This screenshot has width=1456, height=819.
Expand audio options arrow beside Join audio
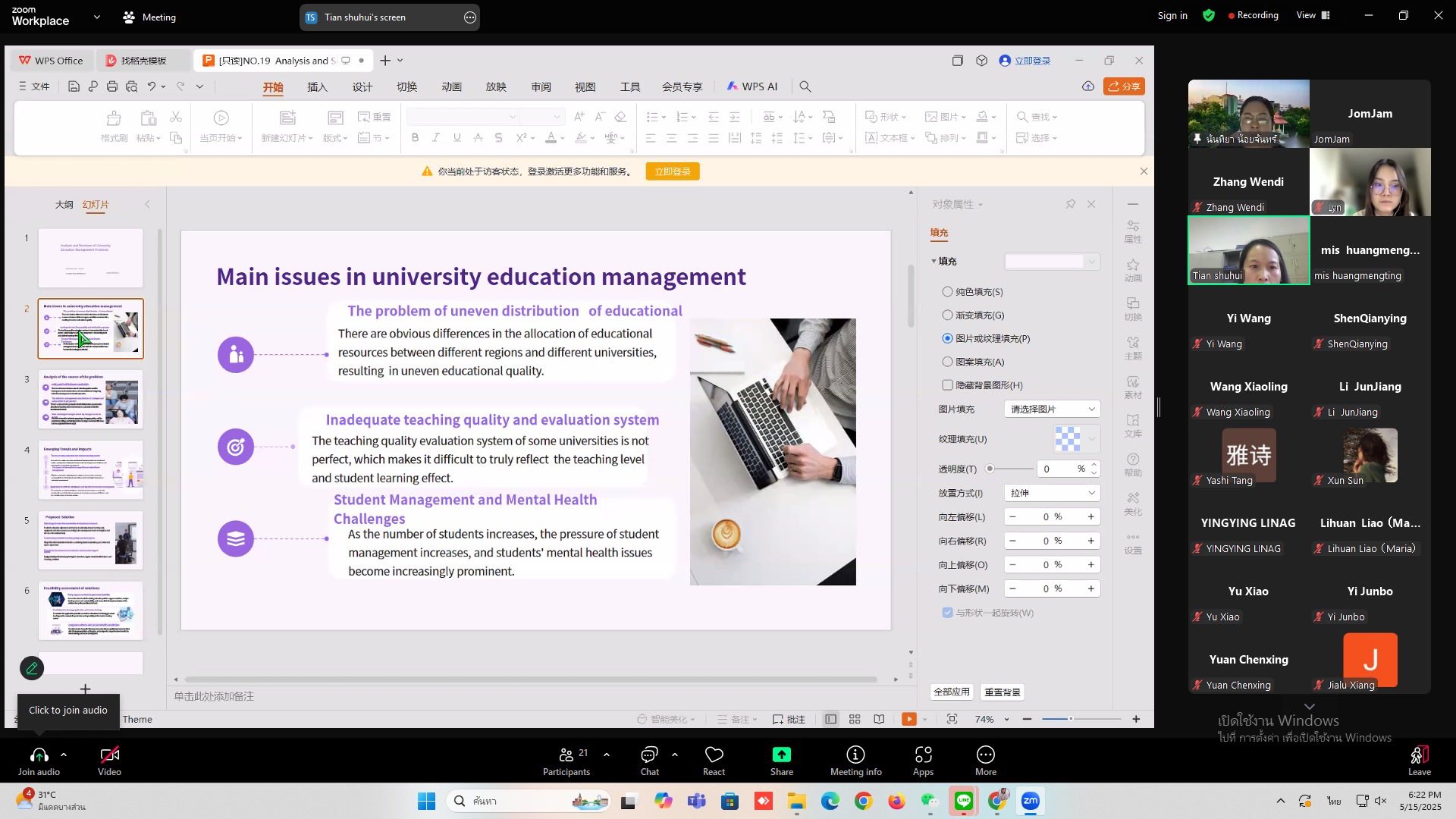click(64, 755)
